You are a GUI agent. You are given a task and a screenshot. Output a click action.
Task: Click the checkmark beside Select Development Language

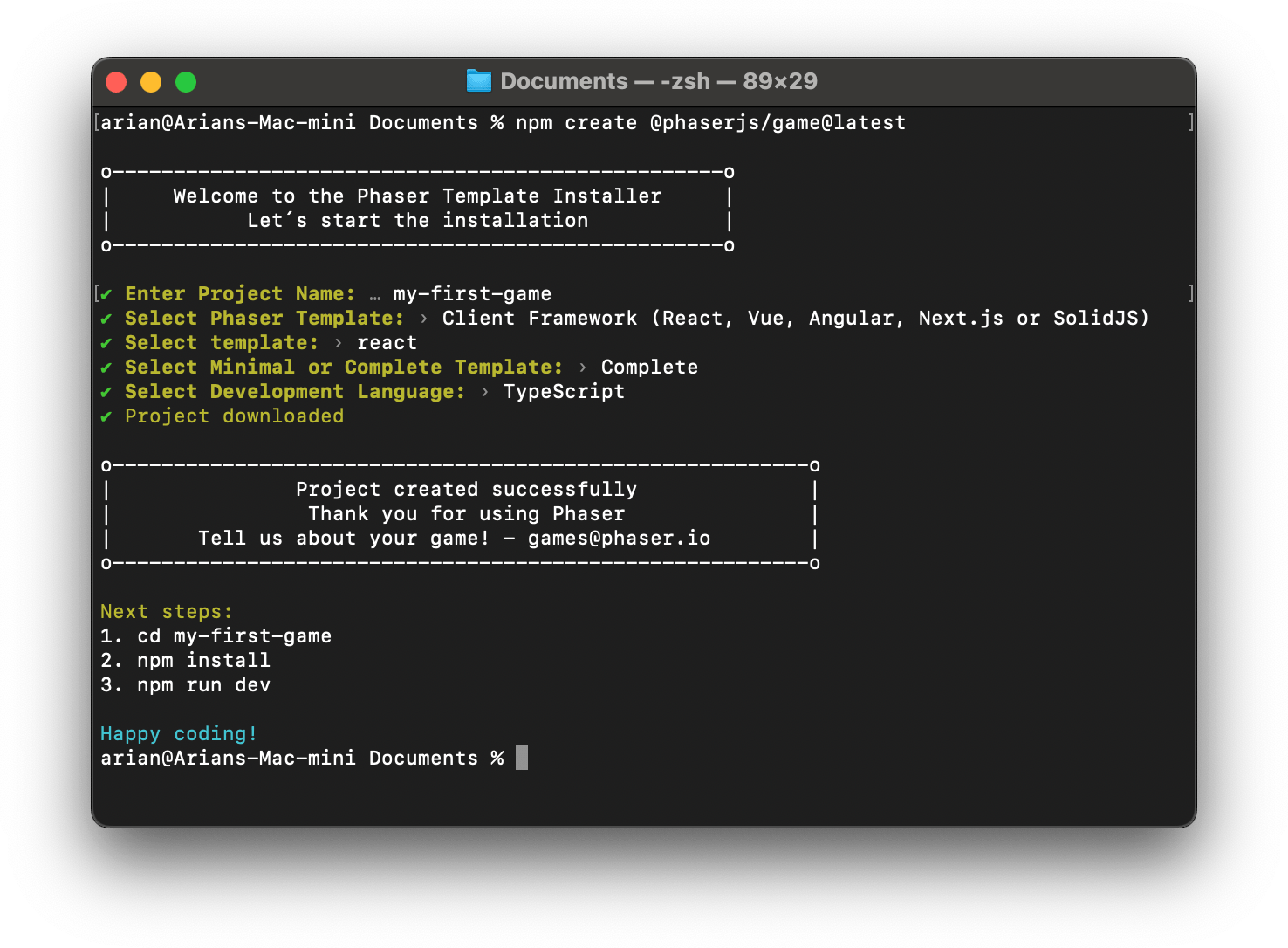[106, 392]
